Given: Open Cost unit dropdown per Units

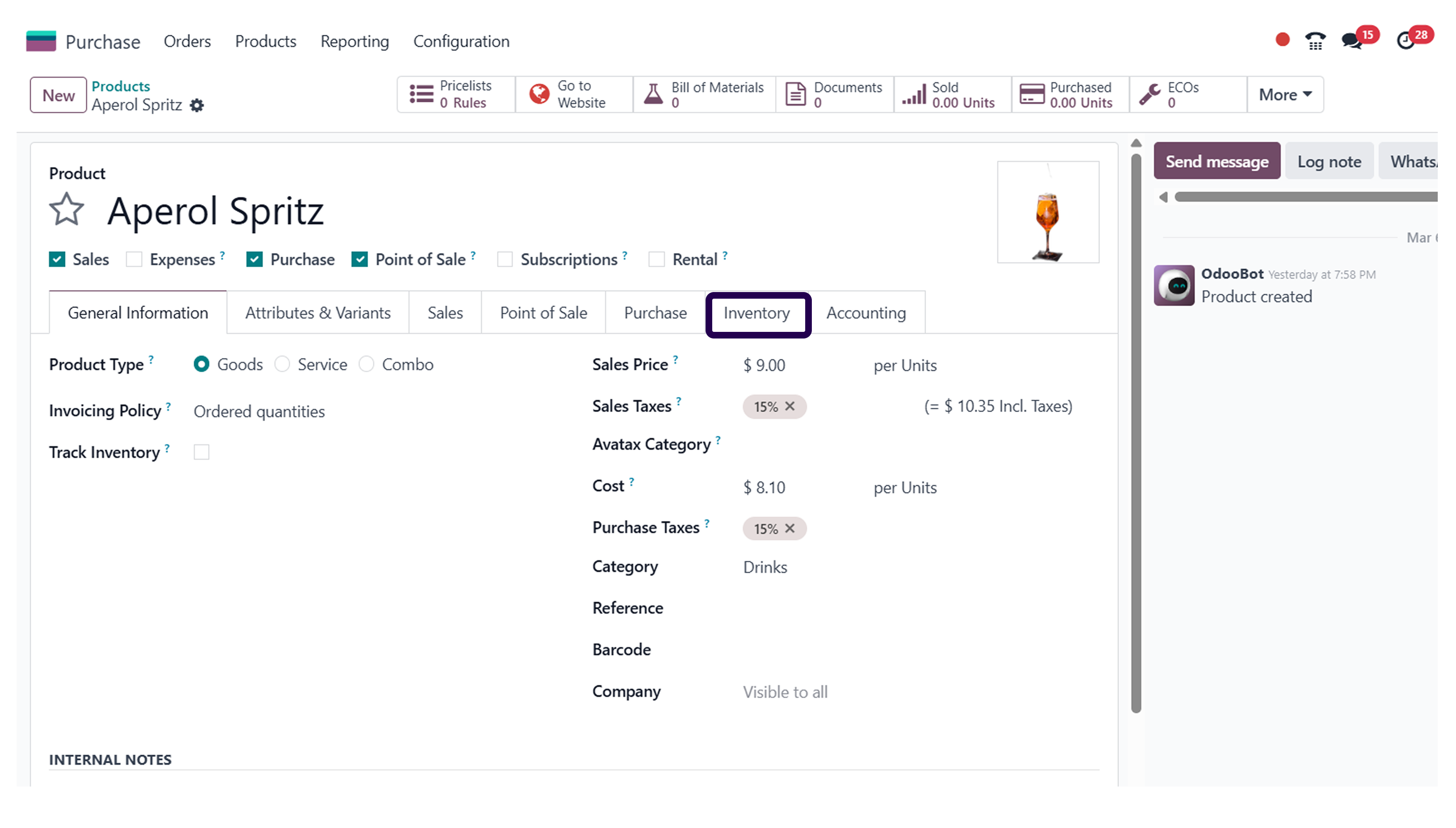Looking at the screenshot, I should click(x=905, y=488).
